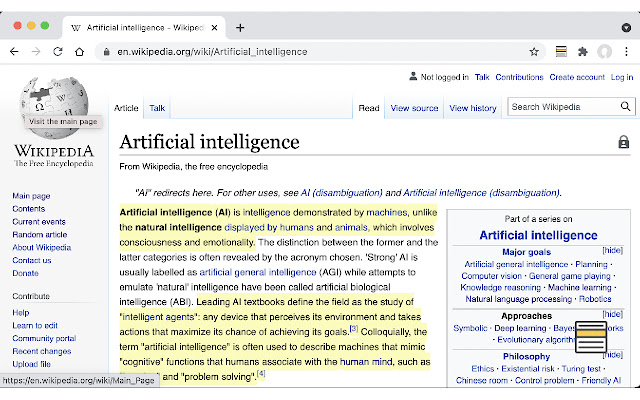Click the address bar URL
Screen dimensions: 640x400
(212, 52)
